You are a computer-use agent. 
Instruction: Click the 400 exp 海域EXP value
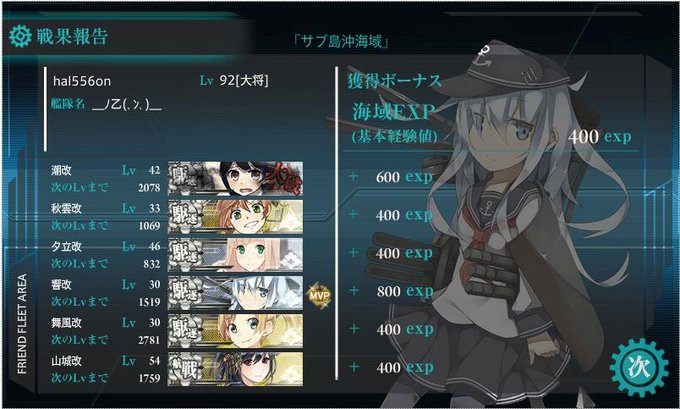point(599,137)
